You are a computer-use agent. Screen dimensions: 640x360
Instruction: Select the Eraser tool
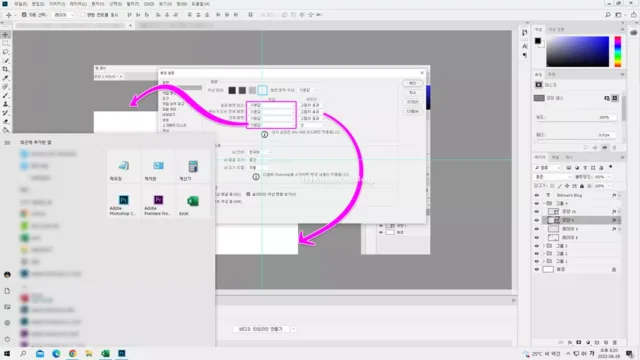(x=6, y=122)
